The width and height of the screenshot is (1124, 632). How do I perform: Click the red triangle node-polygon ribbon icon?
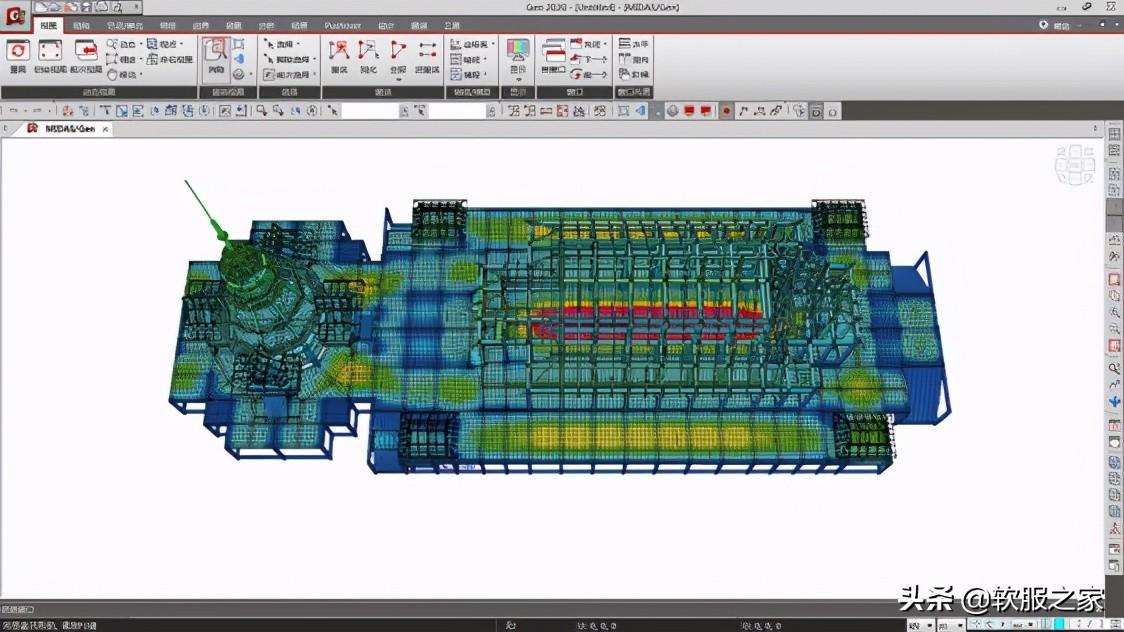tap(398, 49)
